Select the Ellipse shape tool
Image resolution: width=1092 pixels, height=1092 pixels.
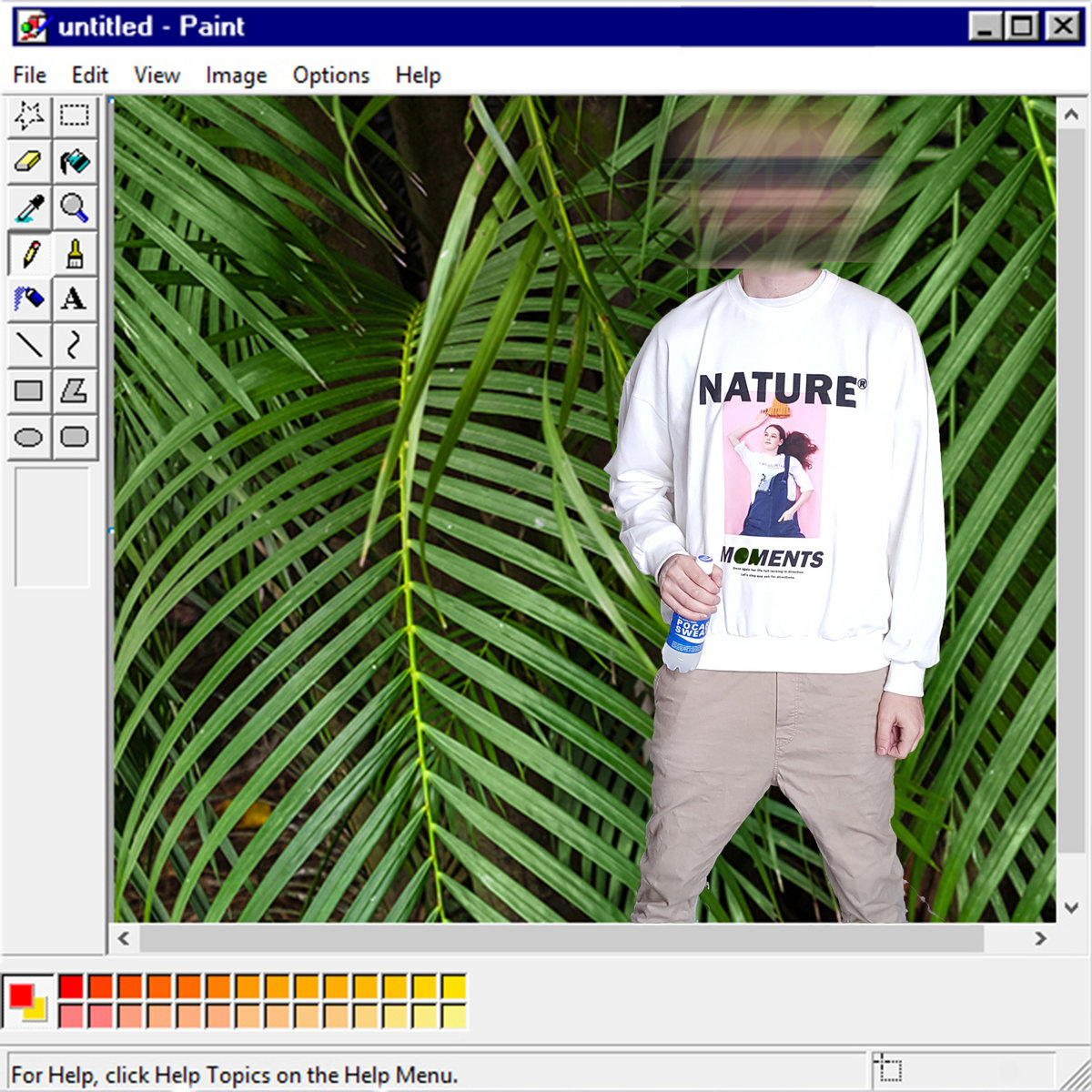(29, 438)
